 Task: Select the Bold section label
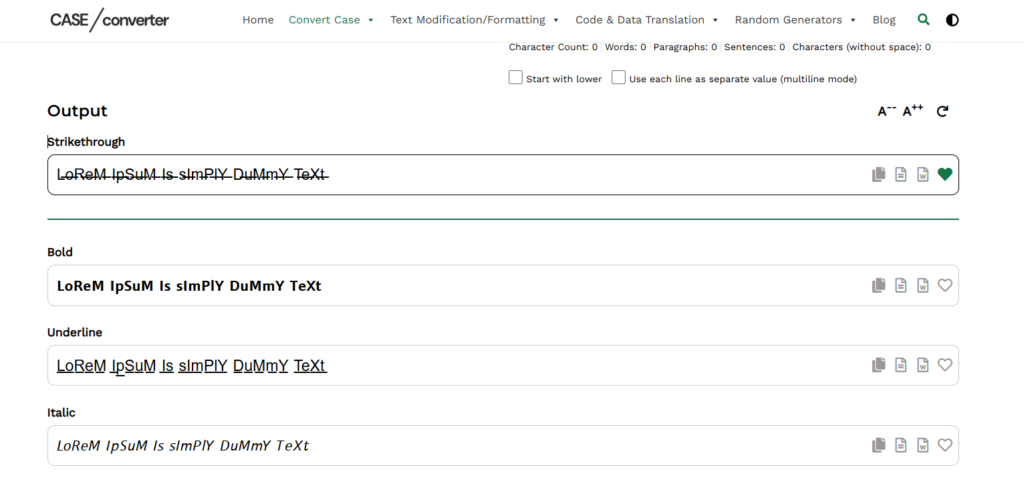(x=60, y=252)
